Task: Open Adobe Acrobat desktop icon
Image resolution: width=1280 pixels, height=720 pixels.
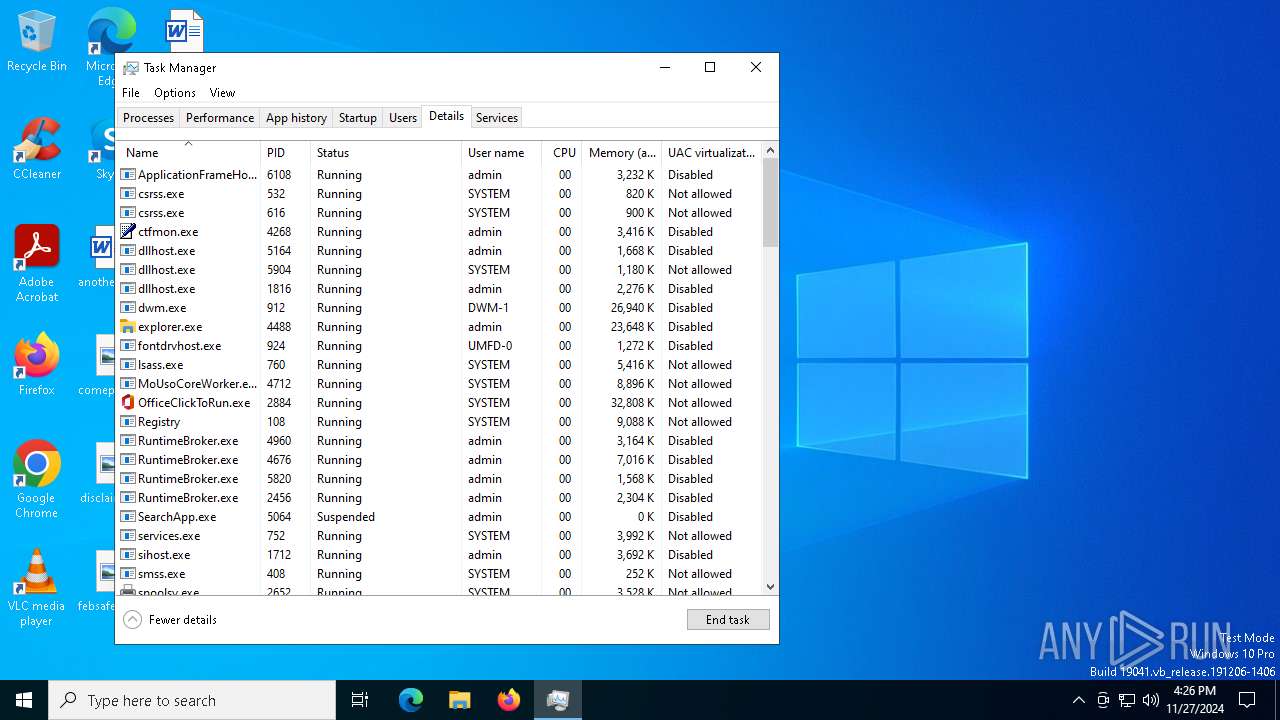Action: click(x=37, y=249)
